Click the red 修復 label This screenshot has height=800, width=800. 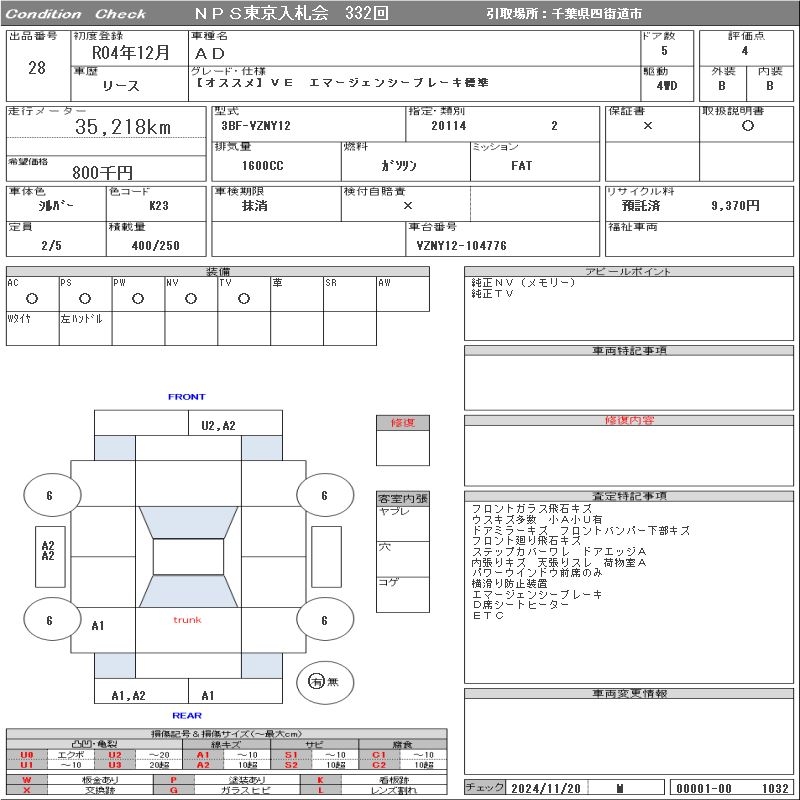402,423
